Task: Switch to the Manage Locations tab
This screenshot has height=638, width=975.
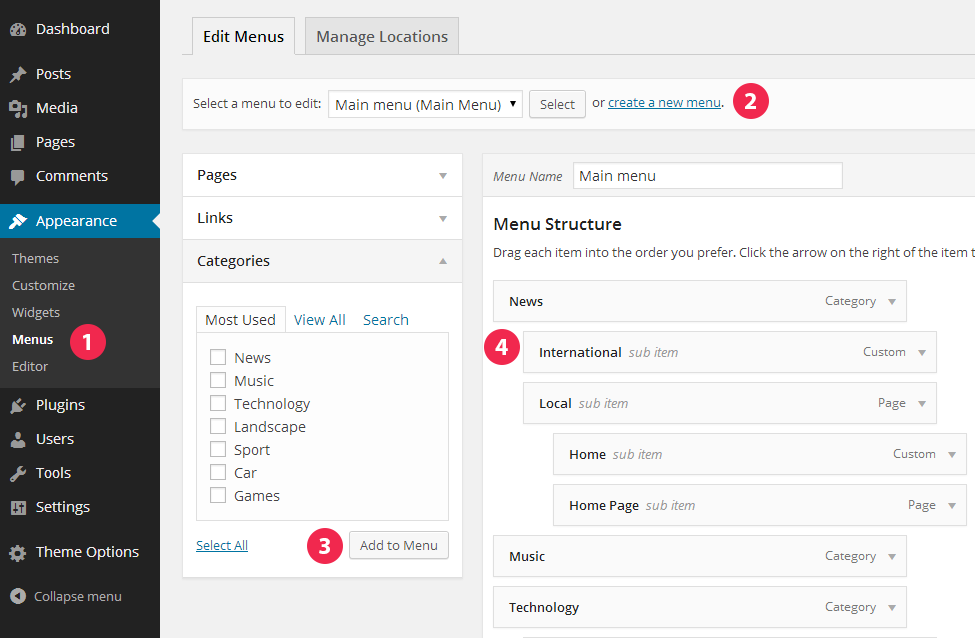Action: [x=382, y=37]
